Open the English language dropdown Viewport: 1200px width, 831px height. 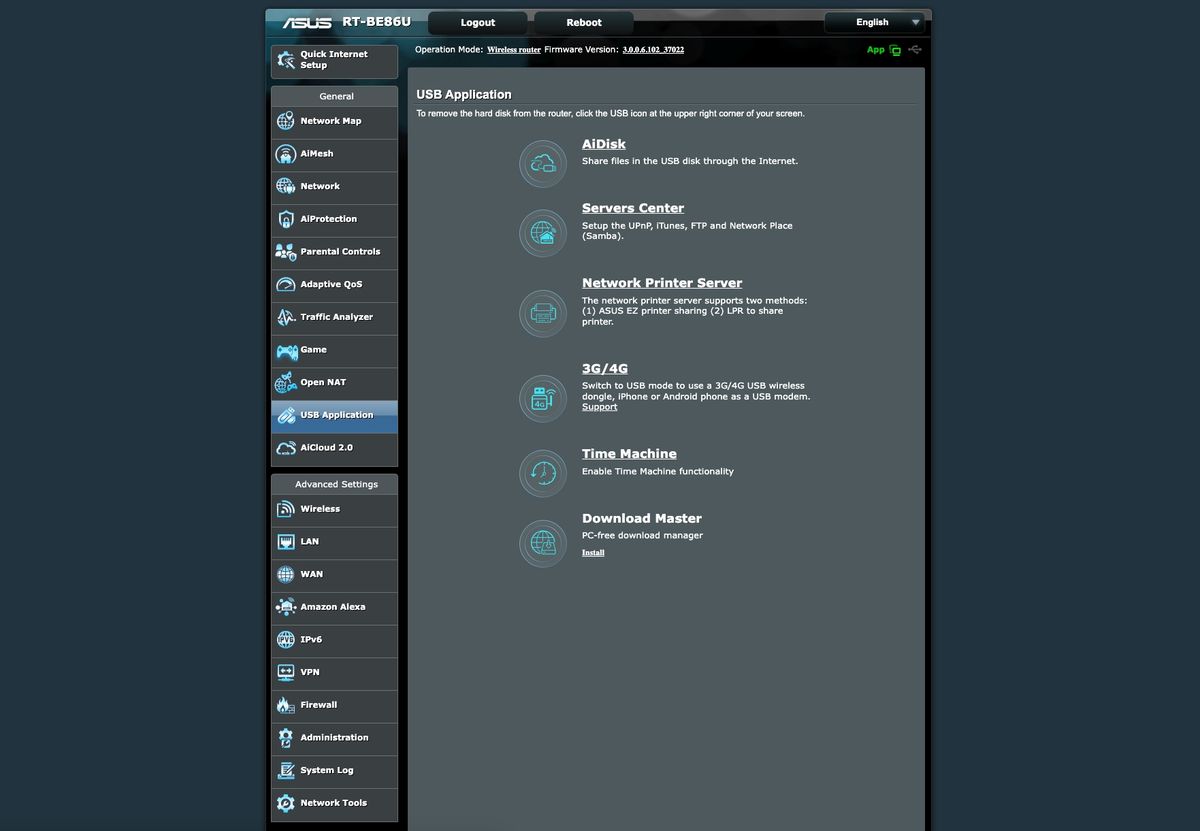875,22
